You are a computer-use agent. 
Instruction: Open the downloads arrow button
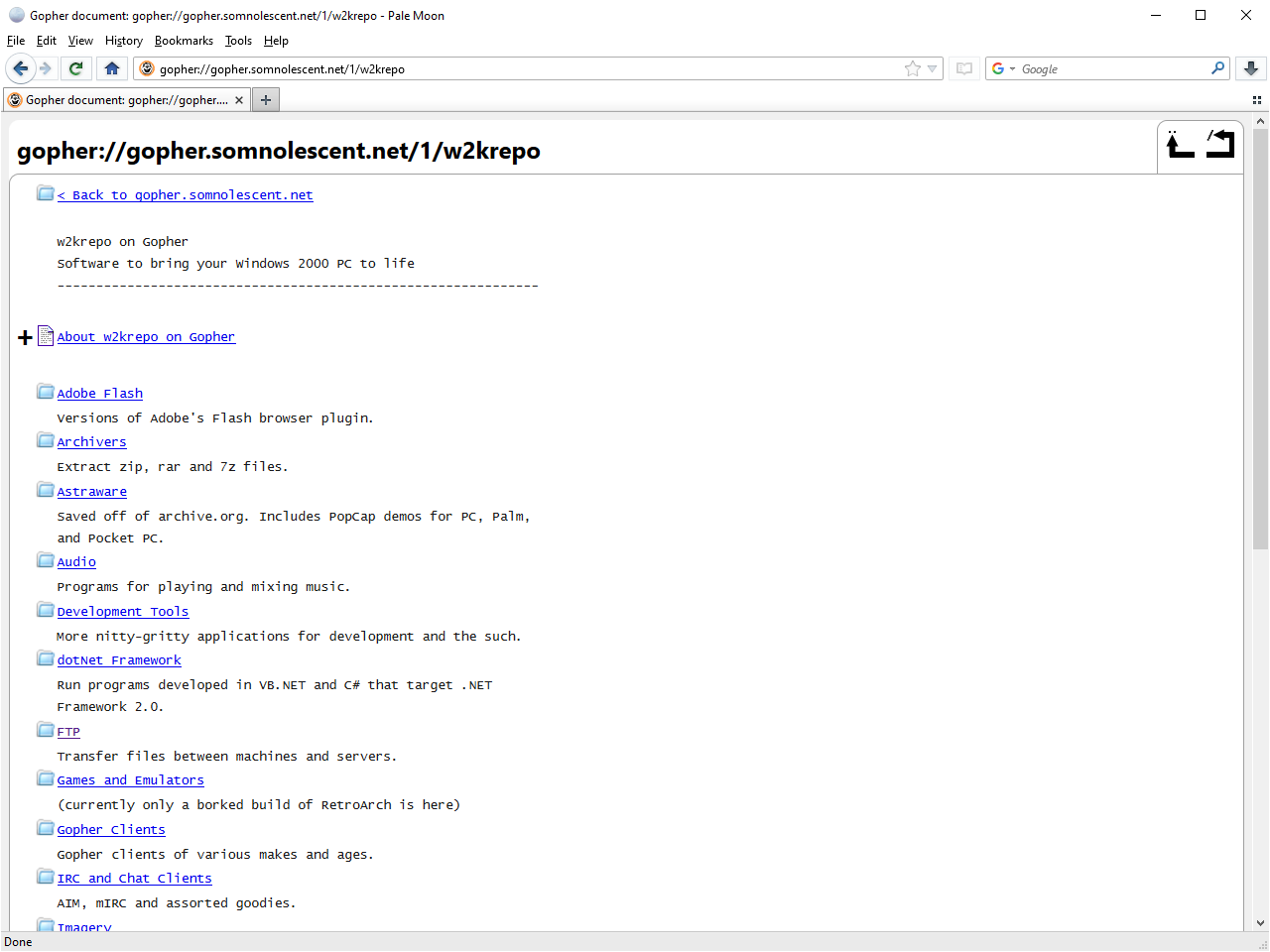(1251, 68)
